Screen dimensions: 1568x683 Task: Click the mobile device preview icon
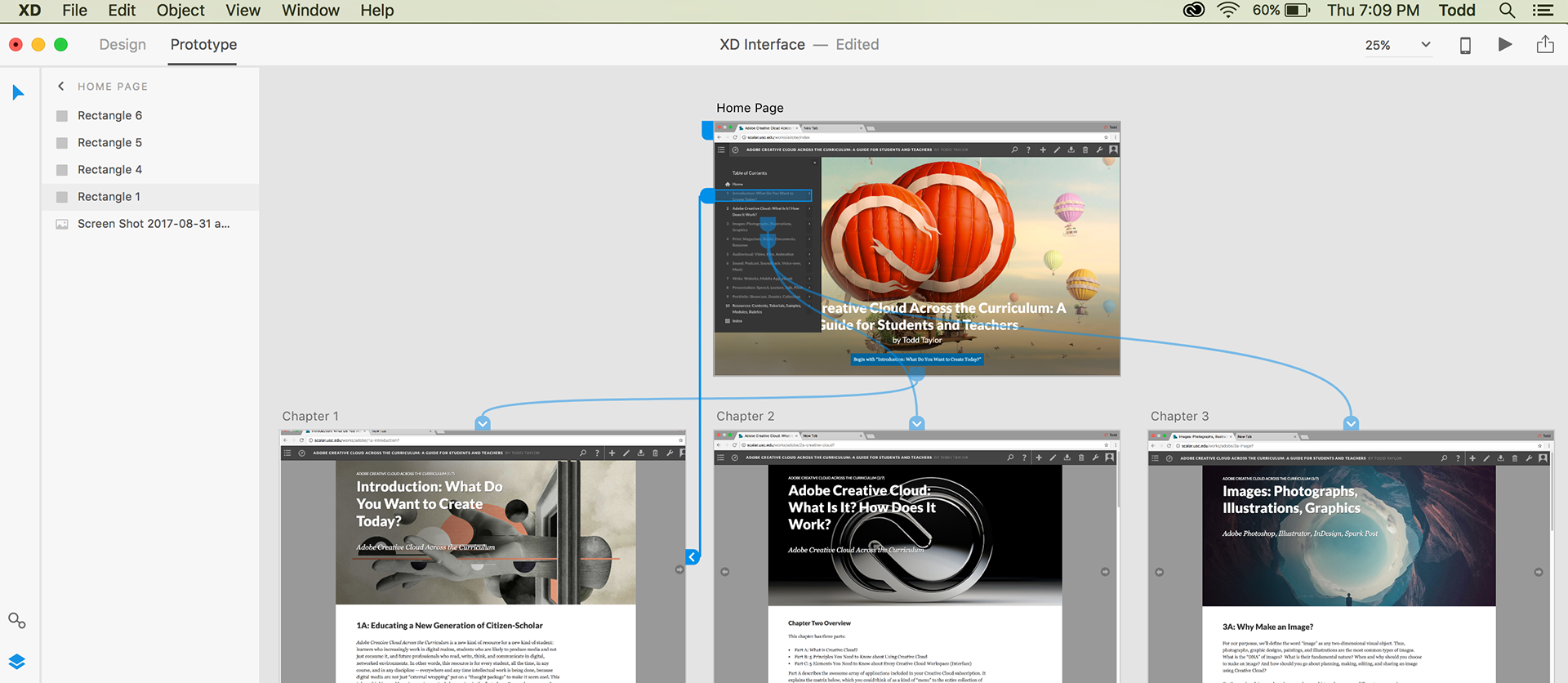click(x=1465, y=46)
